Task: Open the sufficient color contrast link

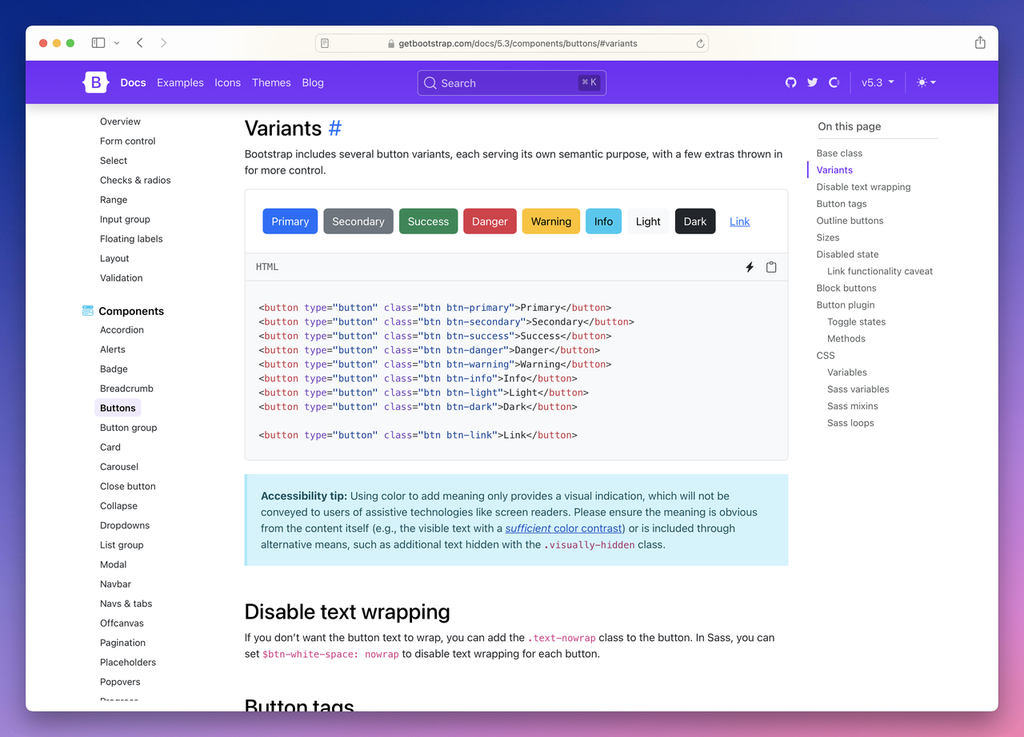Action: pos(563,528)
